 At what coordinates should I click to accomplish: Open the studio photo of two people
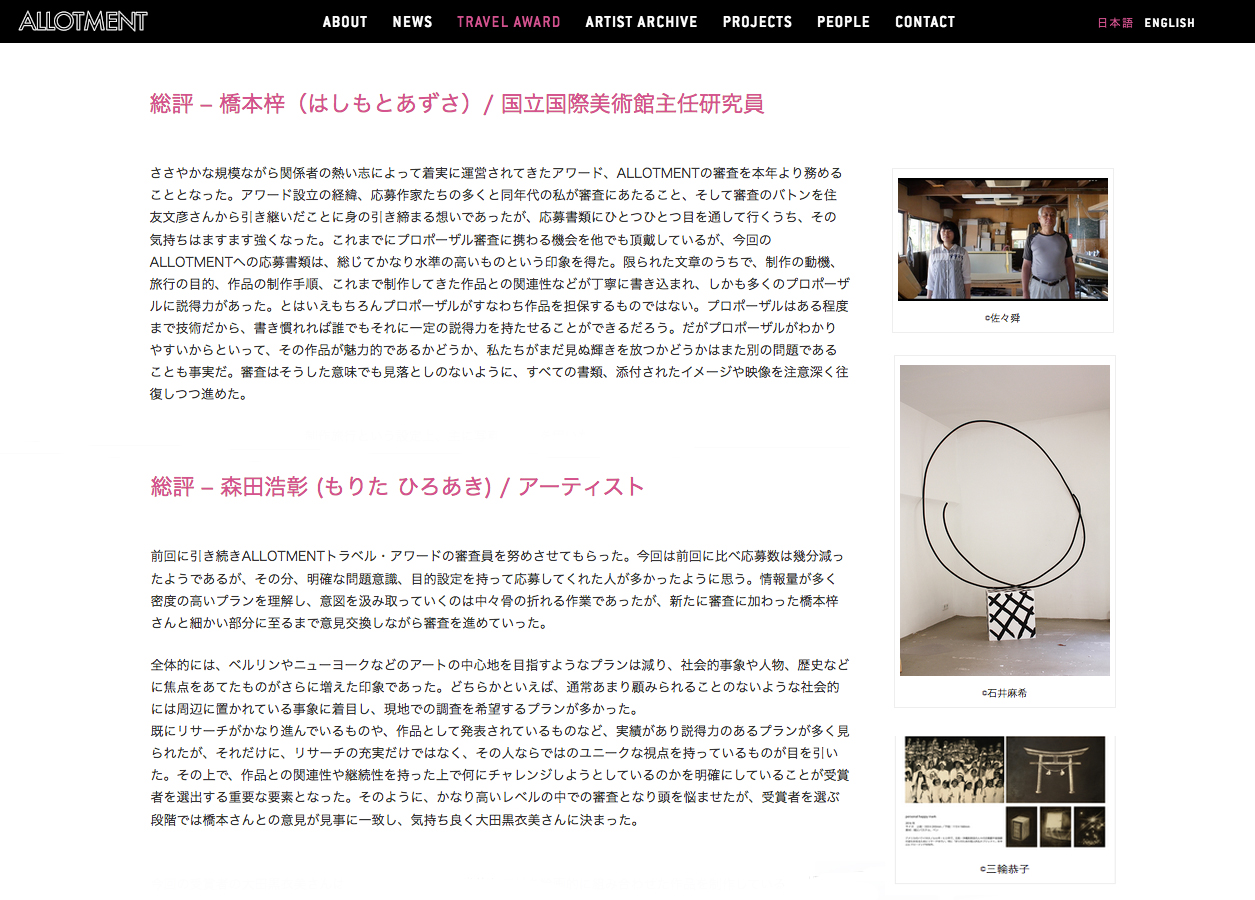(1002, 239)
